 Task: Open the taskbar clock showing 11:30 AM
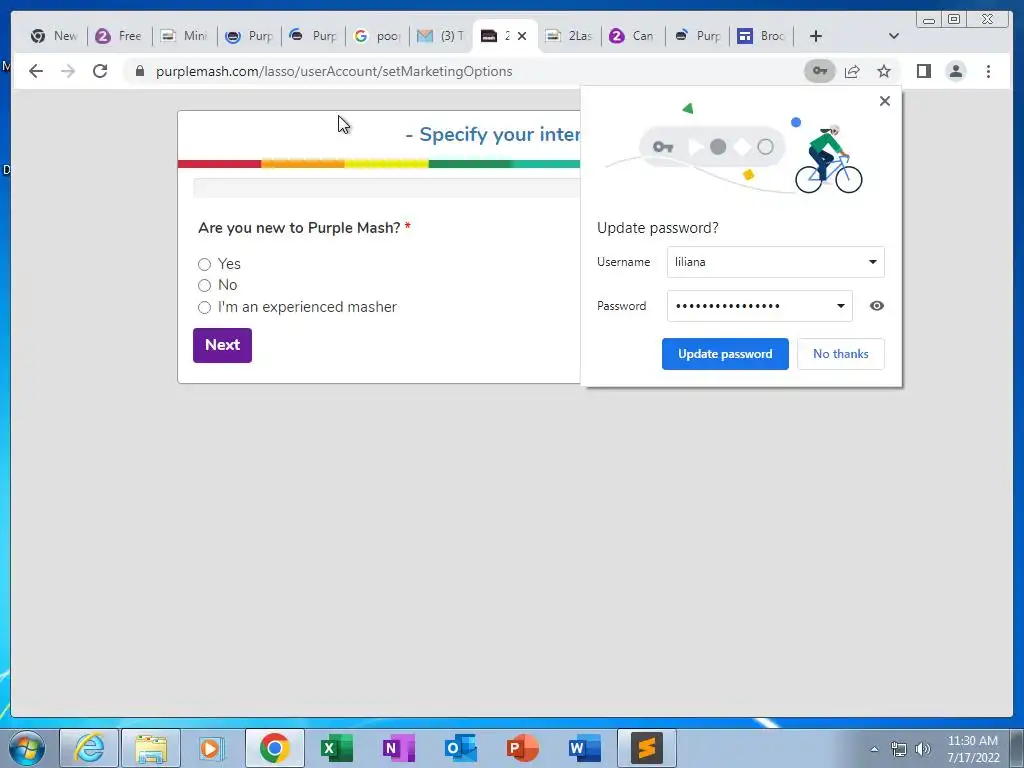coord(973,749)
